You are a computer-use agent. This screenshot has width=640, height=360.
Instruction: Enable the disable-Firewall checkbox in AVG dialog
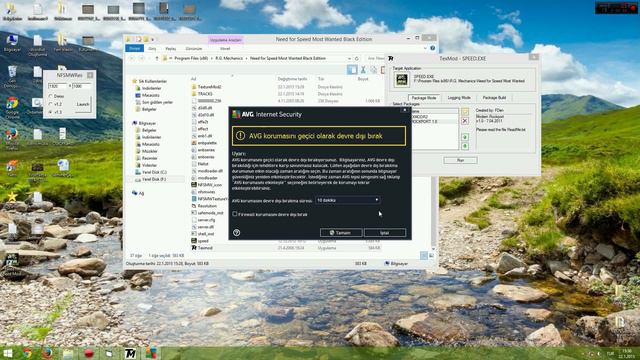(x=235, y=214)
